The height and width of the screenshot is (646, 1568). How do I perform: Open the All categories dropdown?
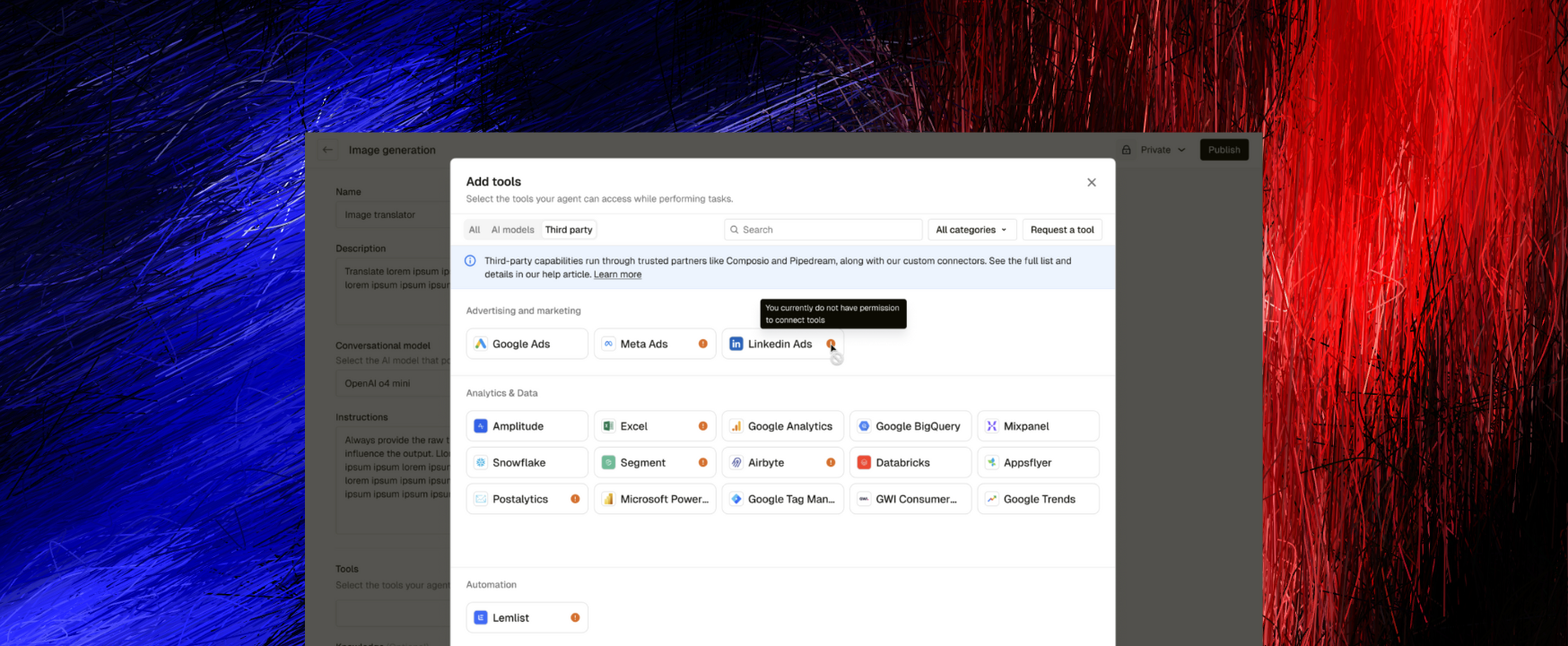click(x=972, y=230)
